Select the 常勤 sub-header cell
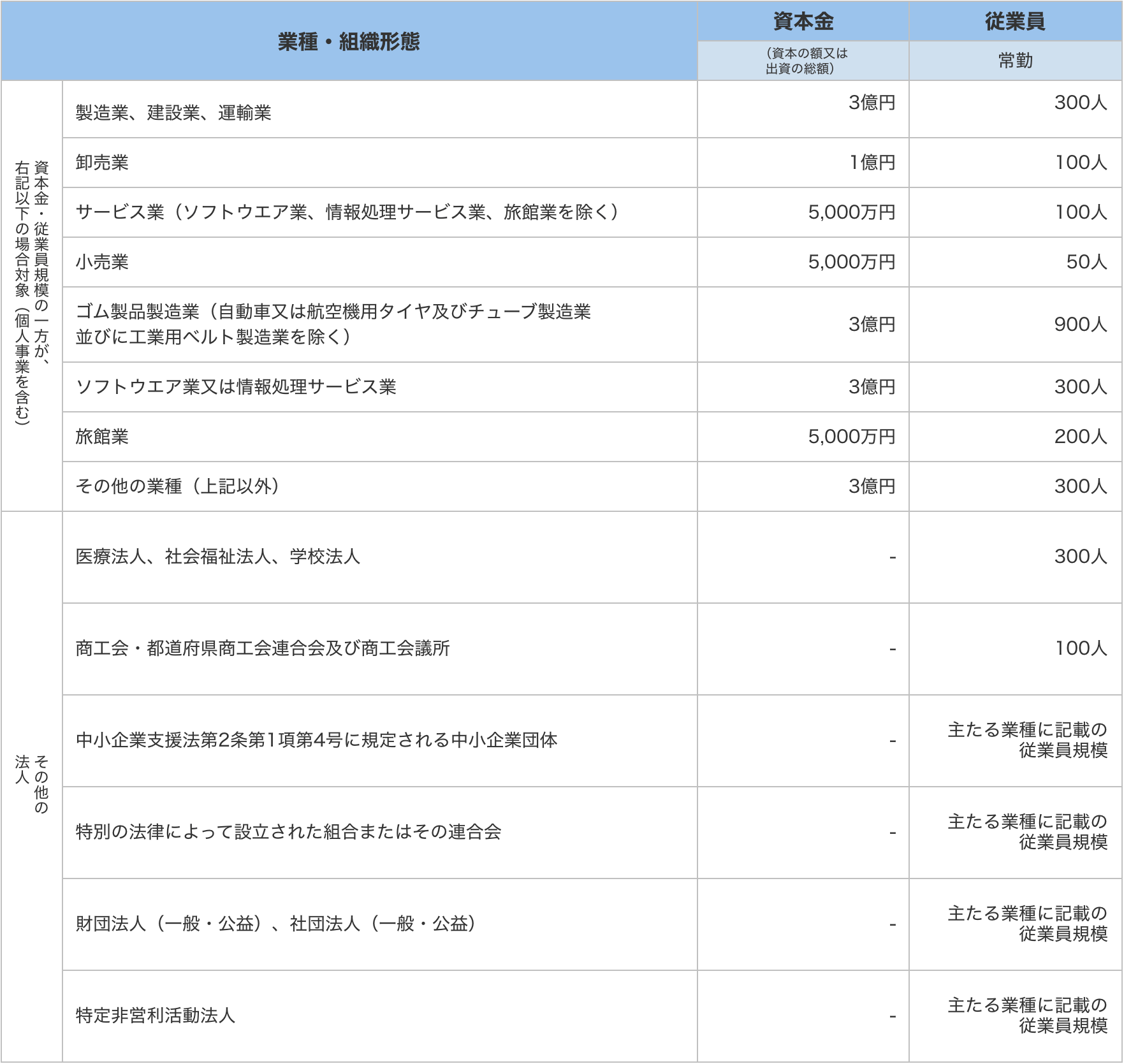The width and height of the screenshot is (1124, 1064). pos(1015,61)
